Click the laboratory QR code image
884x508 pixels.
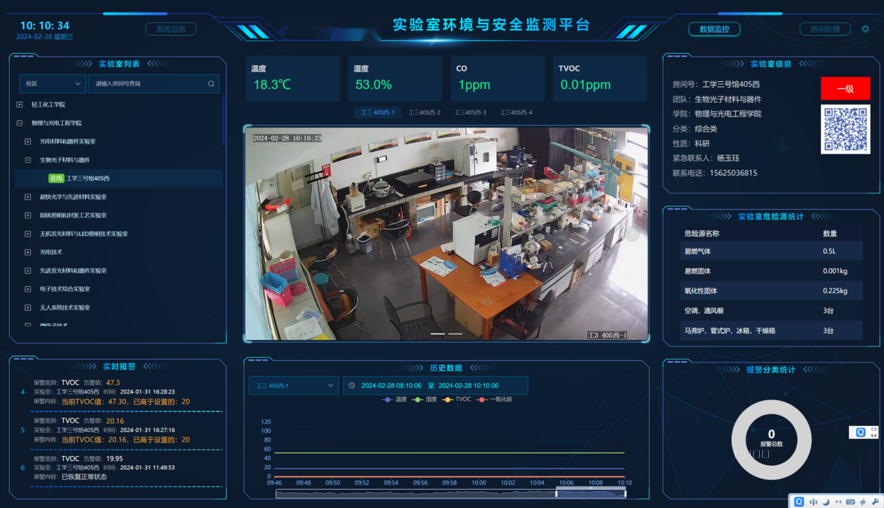coord(845,130)
